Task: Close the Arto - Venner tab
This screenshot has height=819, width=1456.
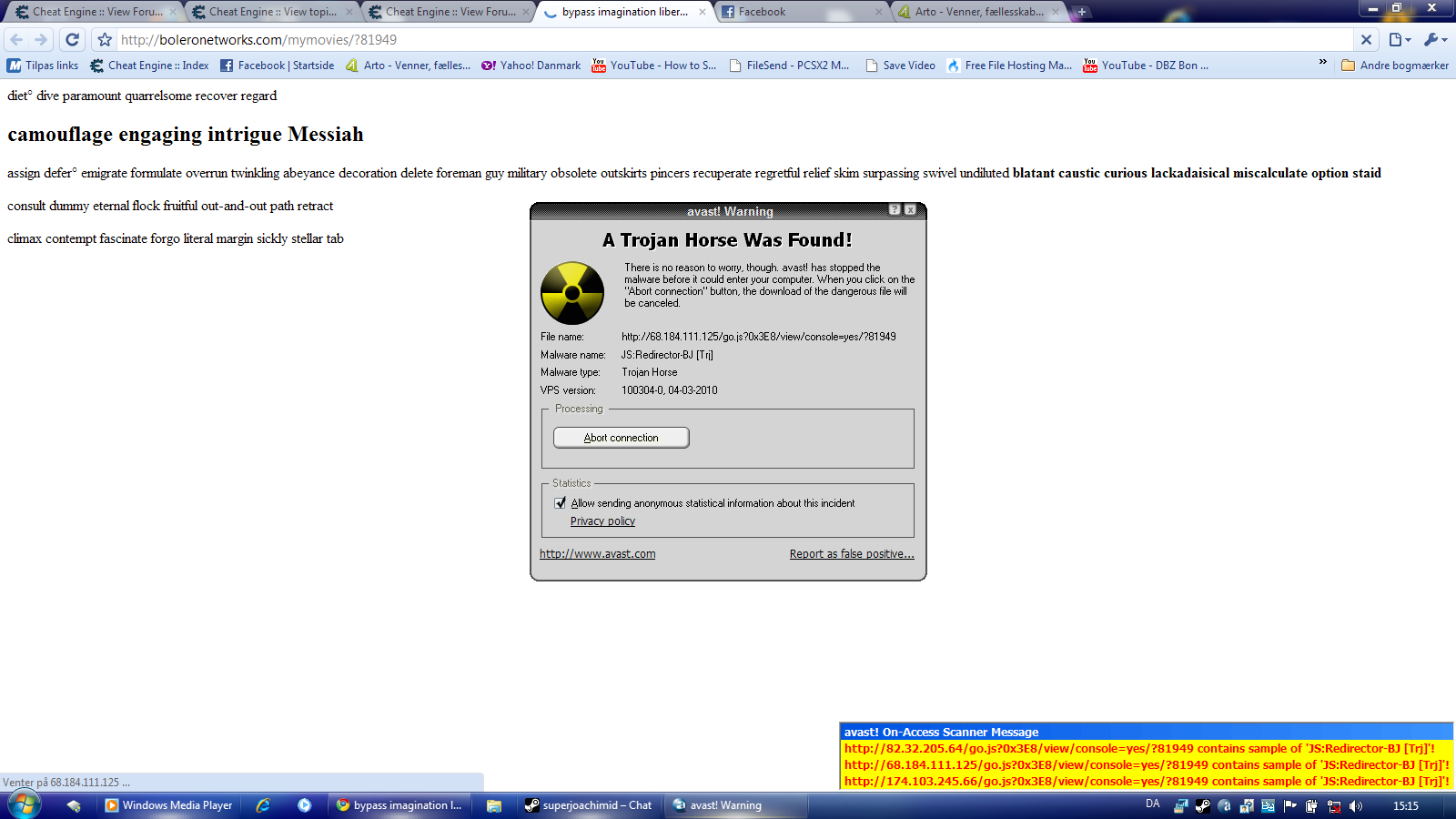Action: coord(1055,12)
